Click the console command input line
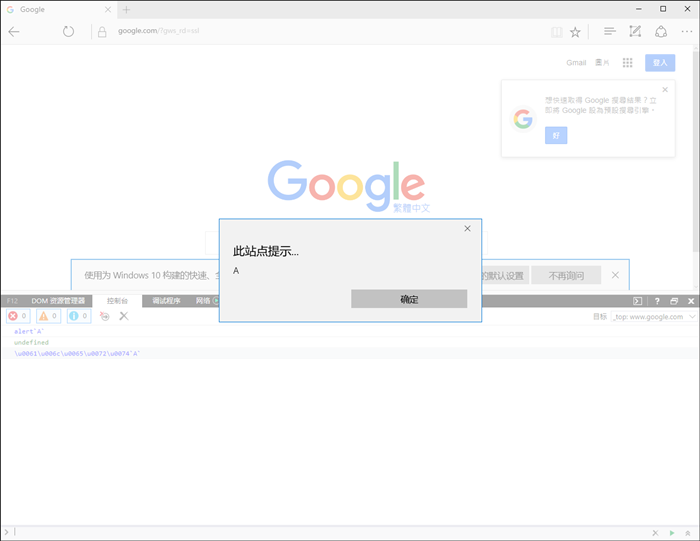 pyautogui.click(x=330, y=532)
